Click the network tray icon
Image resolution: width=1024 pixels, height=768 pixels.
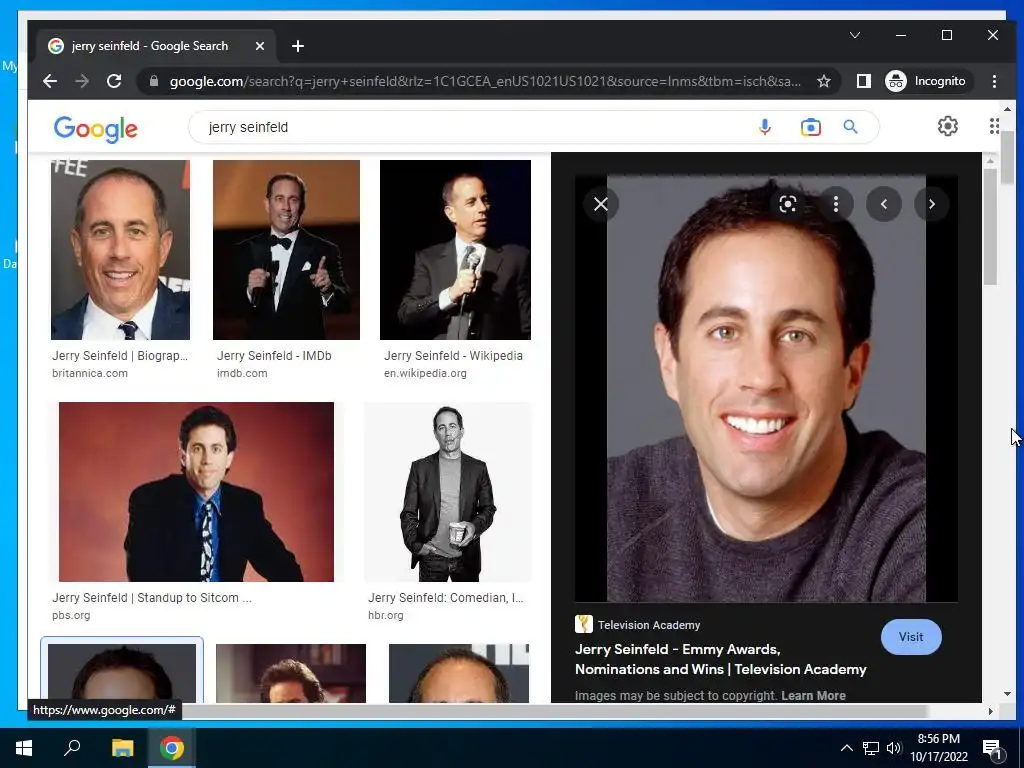(x=871, y=748)
